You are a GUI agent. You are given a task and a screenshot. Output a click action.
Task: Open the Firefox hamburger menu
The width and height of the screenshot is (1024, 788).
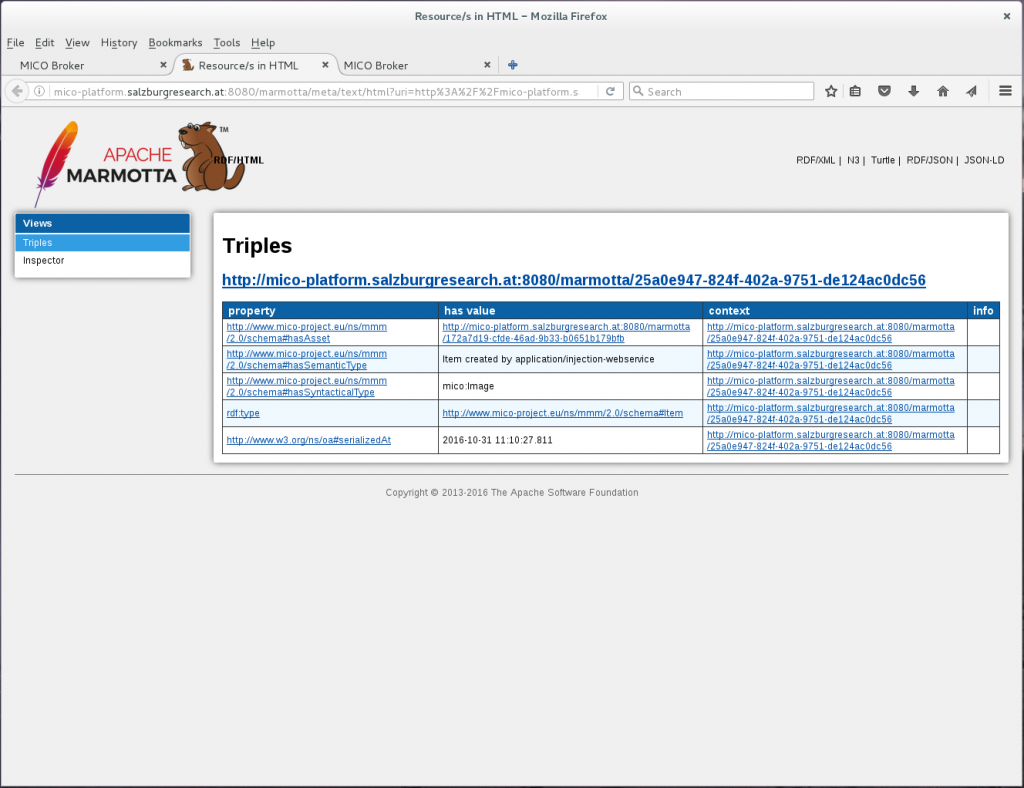1005,90
